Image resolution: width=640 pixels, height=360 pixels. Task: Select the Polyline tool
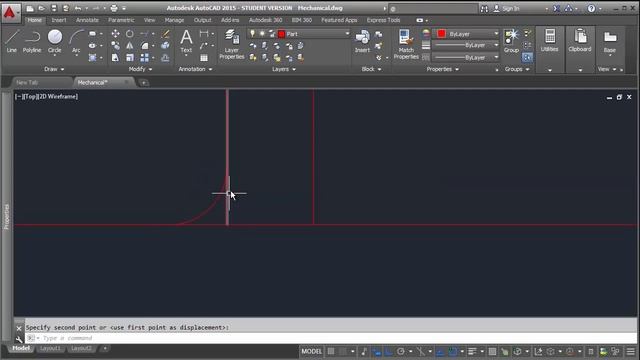point(32,41)
